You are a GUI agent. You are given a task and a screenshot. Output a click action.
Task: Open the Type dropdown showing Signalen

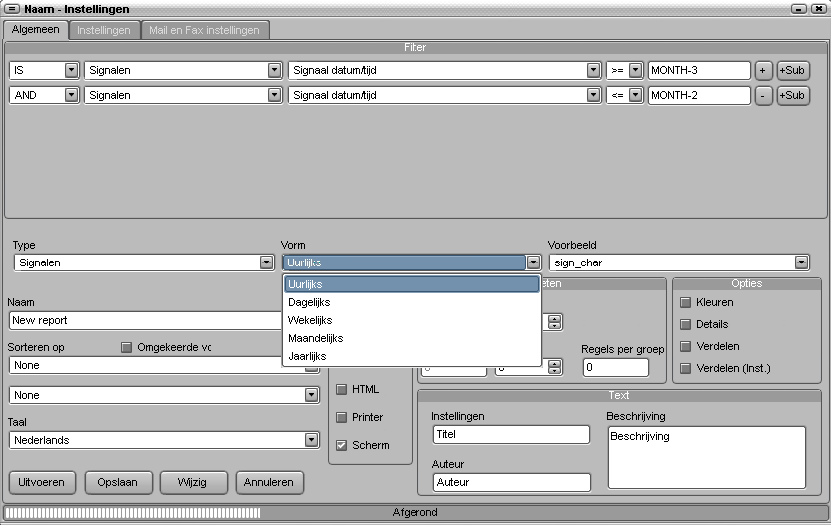[x=266, y=263]
